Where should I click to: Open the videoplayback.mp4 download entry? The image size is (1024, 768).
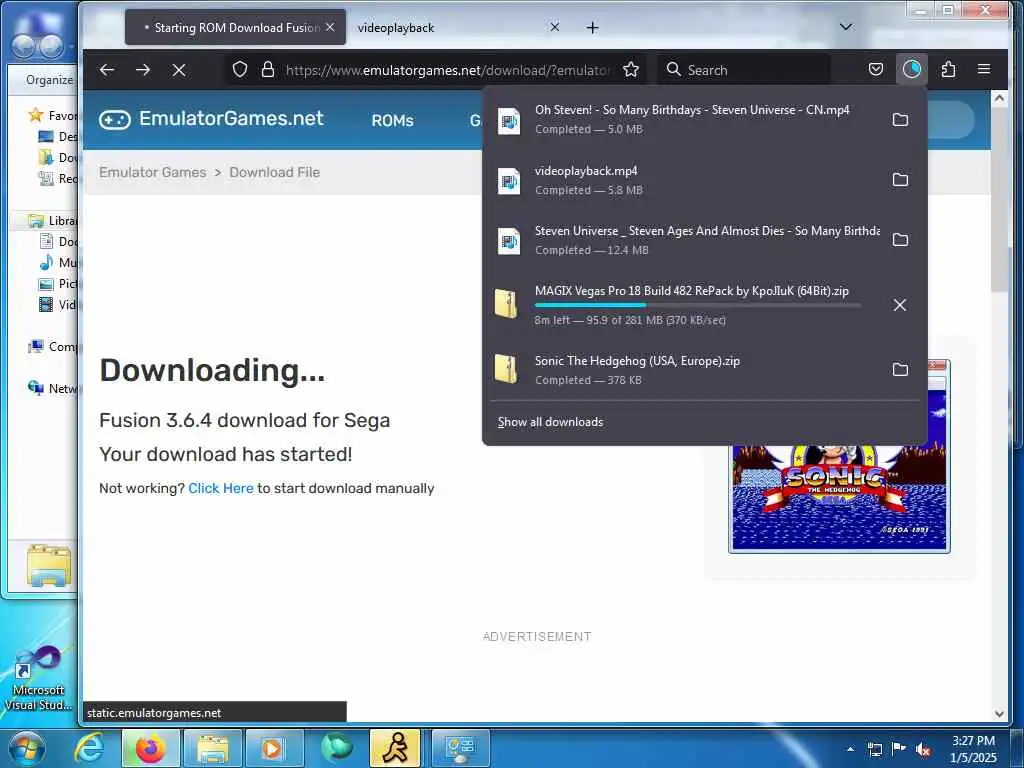686,180
